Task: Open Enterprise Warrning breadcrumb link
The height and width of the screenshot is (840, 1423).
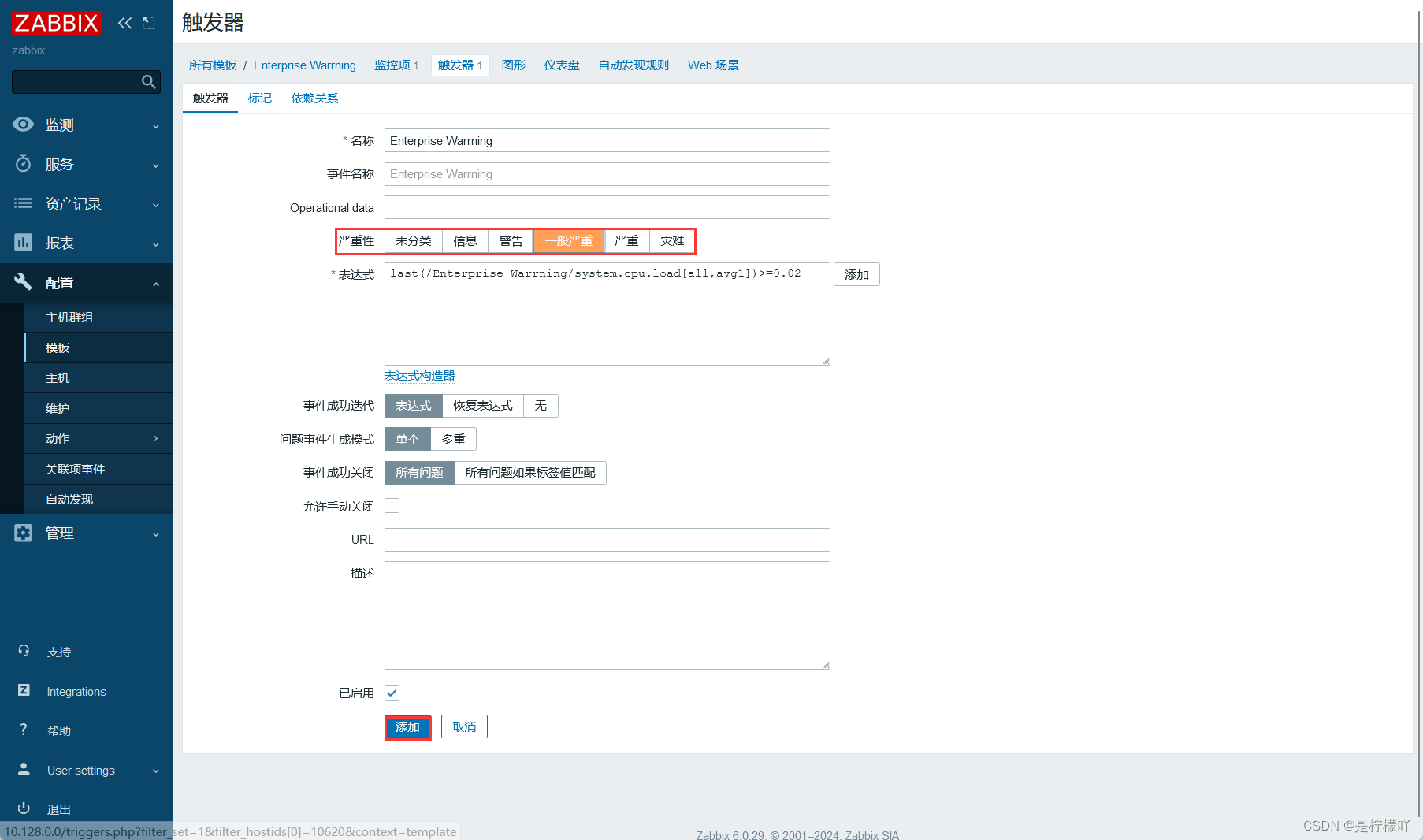Action: click(x=305, y=65)
